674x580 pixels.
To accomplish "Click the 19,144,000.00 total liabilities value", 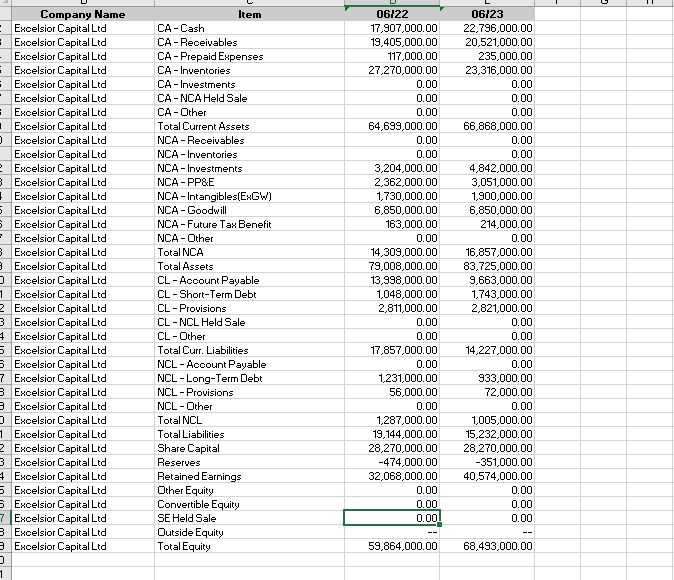I will 392,434.
